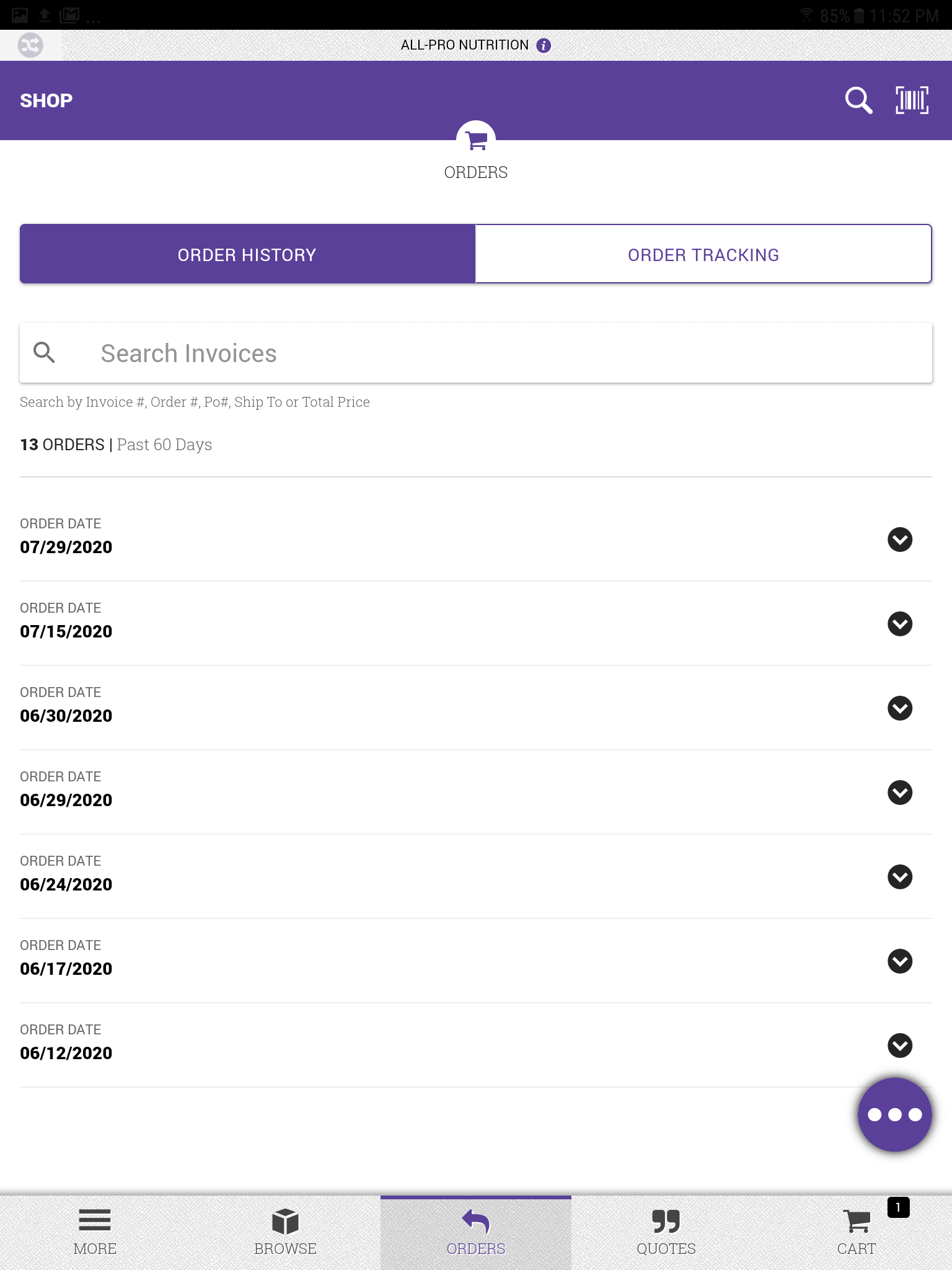Image resolution: width=952 pixels, height=1270 pixels.
Task: Tap the battery indicator in status bar
Action: click(859, 16)
